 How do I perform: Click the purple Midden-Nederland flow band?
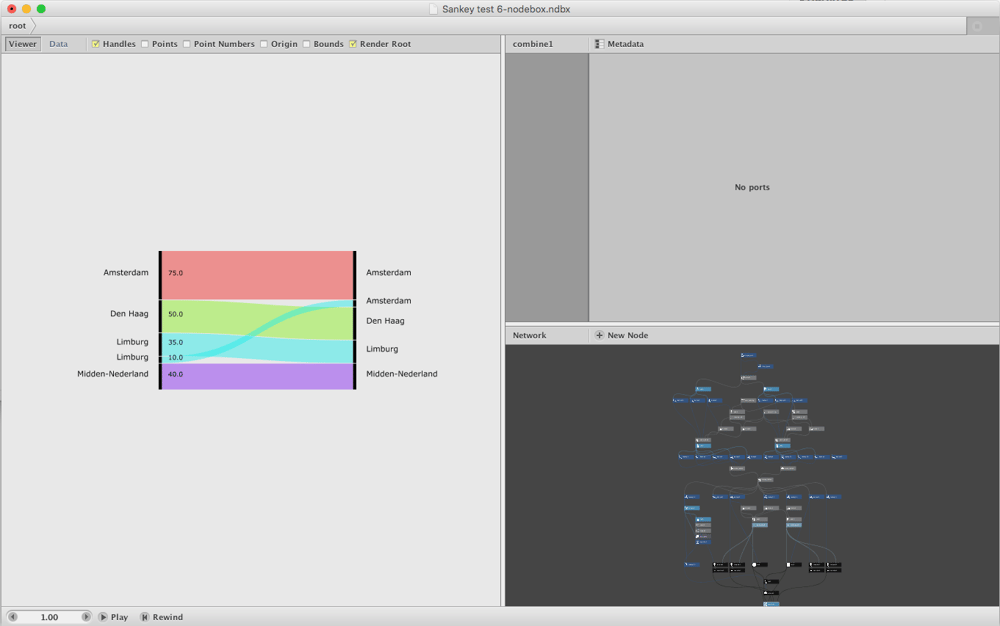[258, 376]
